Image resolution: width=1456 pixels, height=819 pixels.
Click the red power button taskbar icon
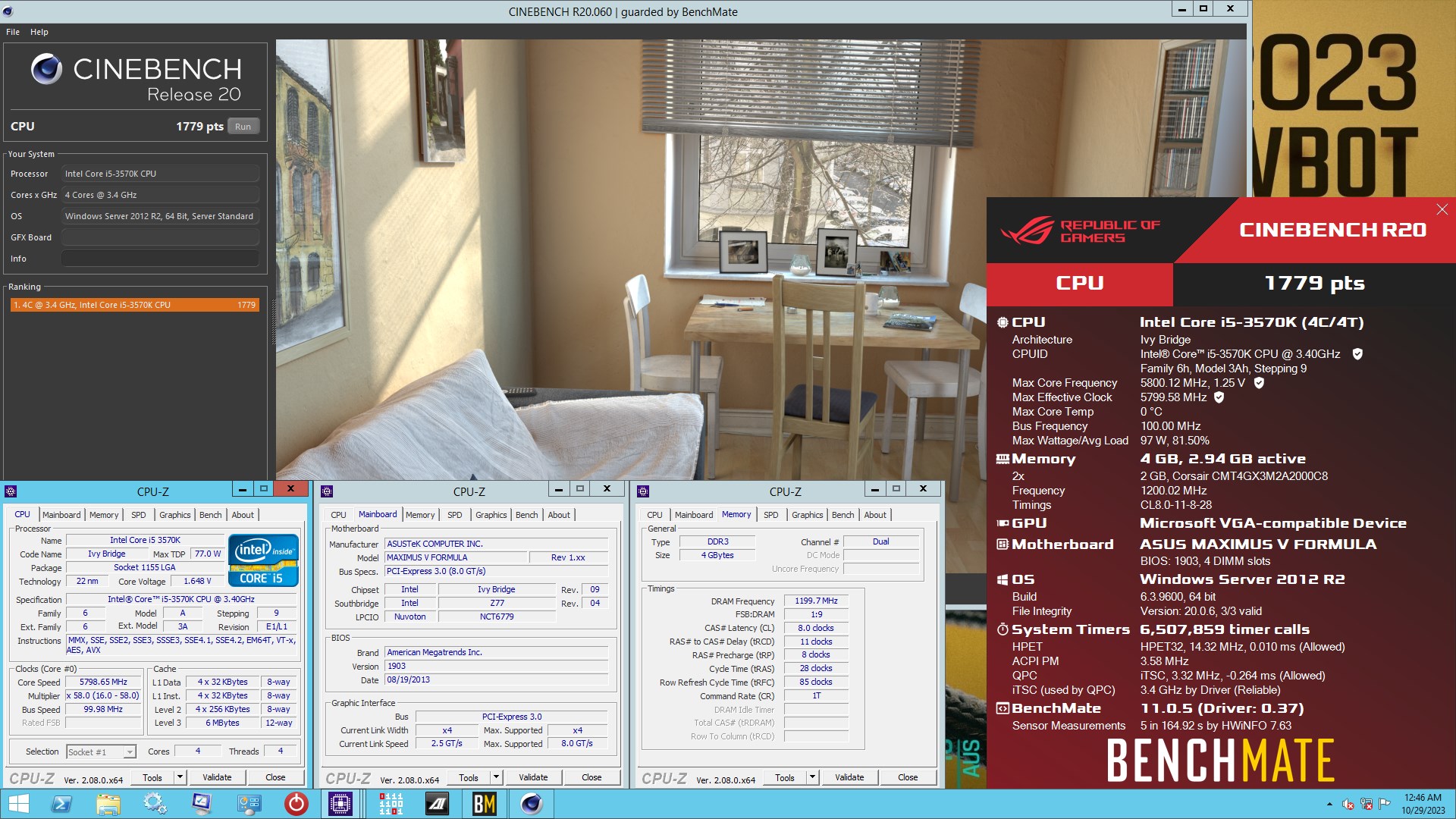click(296, 804)
